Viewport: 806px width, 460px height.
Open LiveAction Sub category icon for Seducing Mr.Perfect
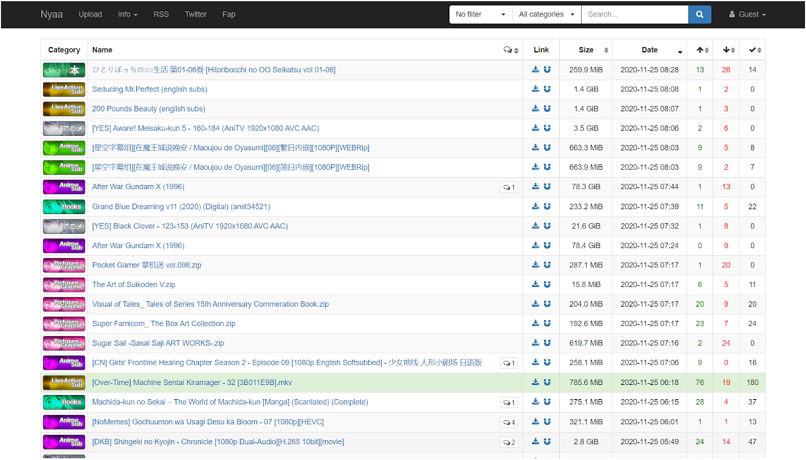(64, 89)
